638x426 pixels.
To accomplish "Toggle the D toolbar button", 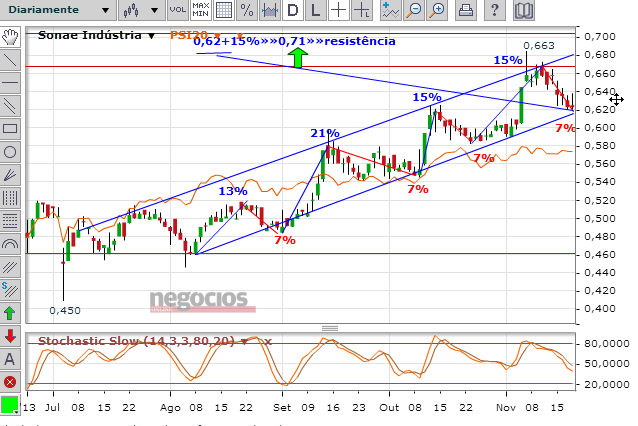I will pos(293,10).
